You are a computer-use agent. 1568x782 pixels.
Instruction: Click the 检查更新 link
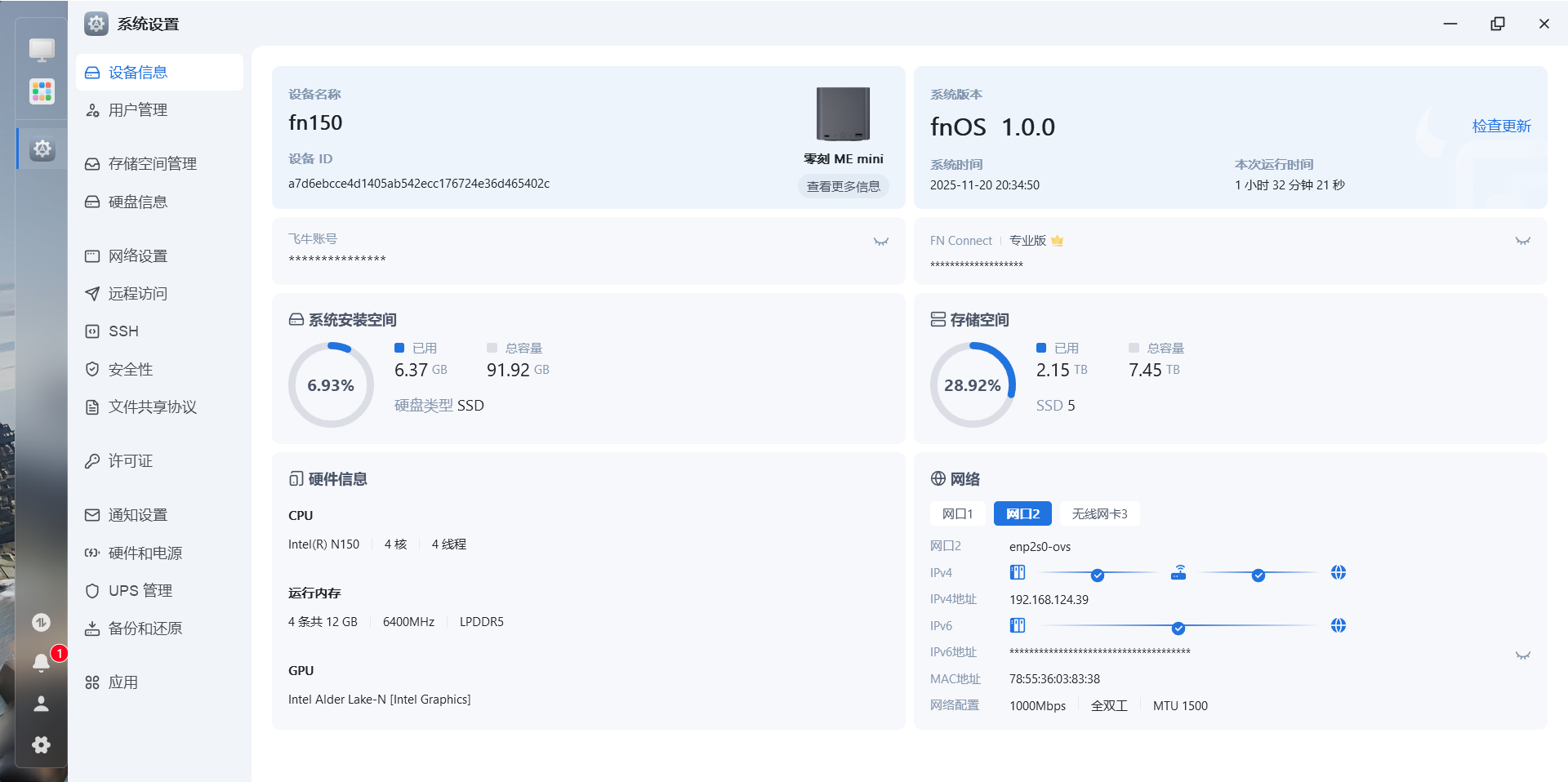[x=1501, y=126]
